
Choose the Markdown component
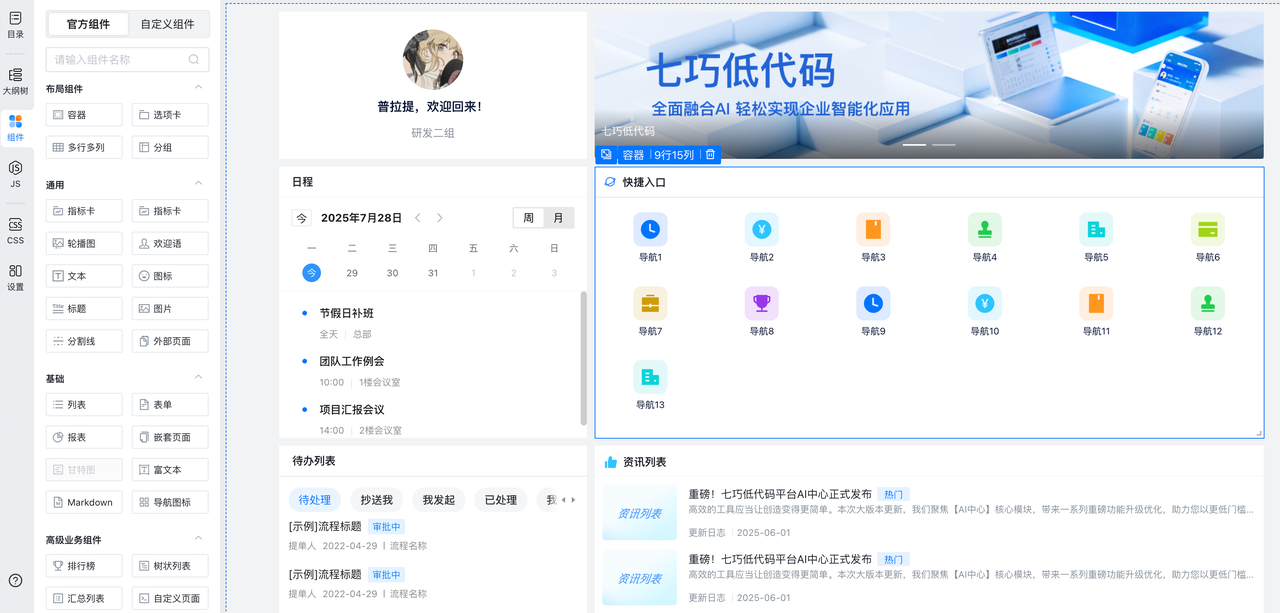pos(84,502)
